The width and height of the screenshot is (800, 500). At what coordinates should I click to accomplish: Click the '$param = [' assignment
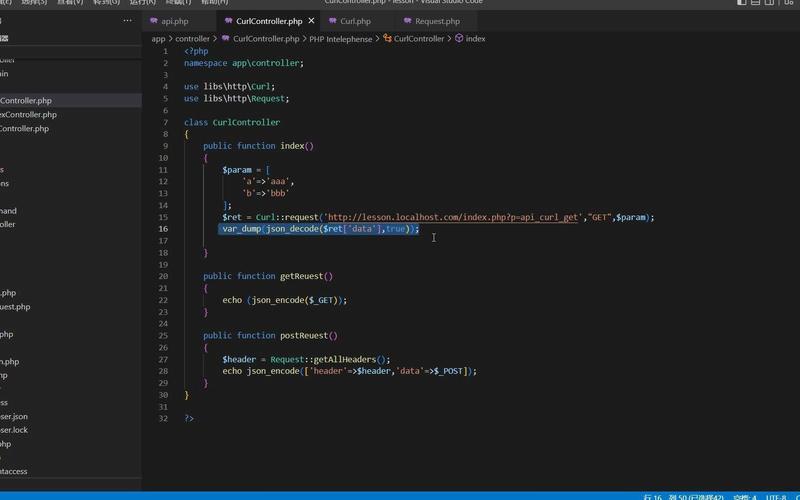click(246, 170)
